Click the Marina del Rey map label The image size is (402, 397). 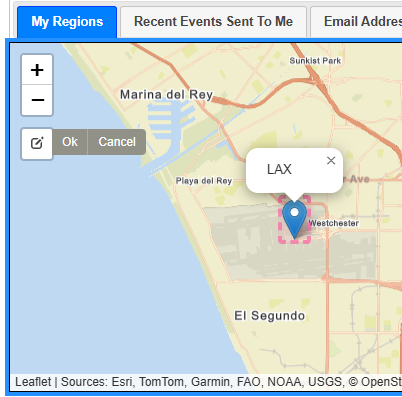click(x=166, y=95)
